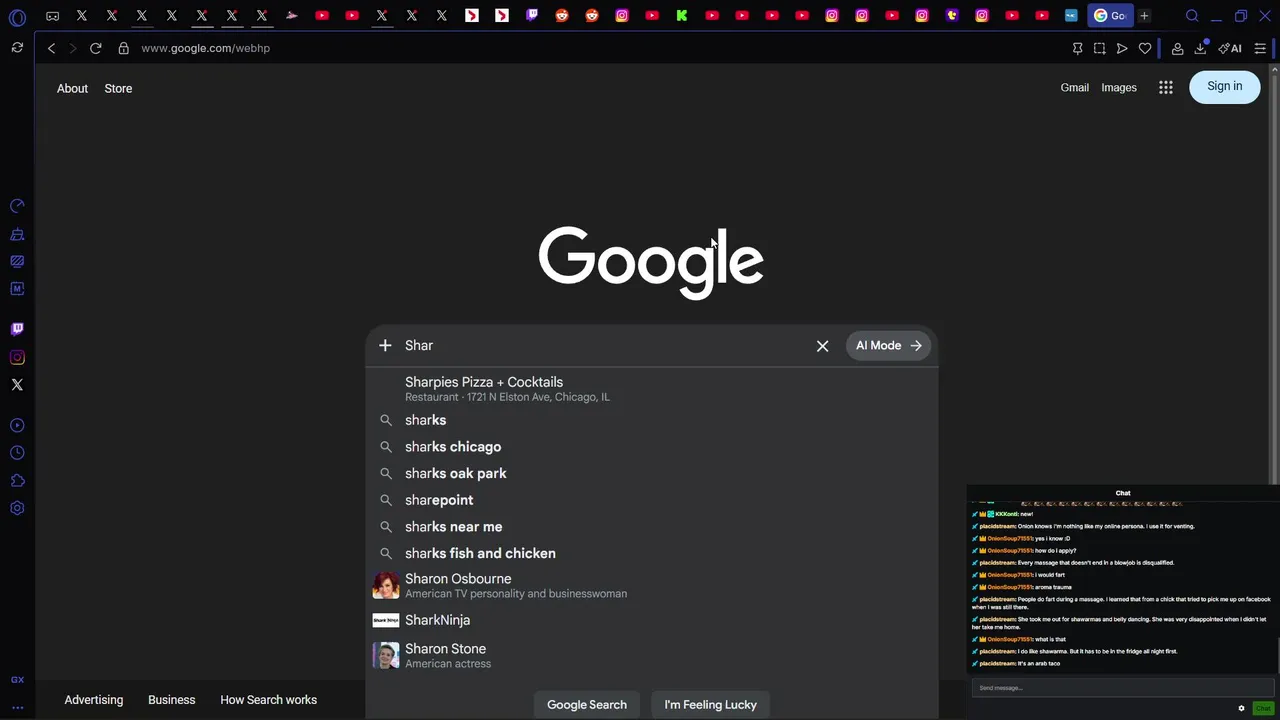
Task: Take a snapshot with the toolbar capture icon
Action: point(1099,48)
